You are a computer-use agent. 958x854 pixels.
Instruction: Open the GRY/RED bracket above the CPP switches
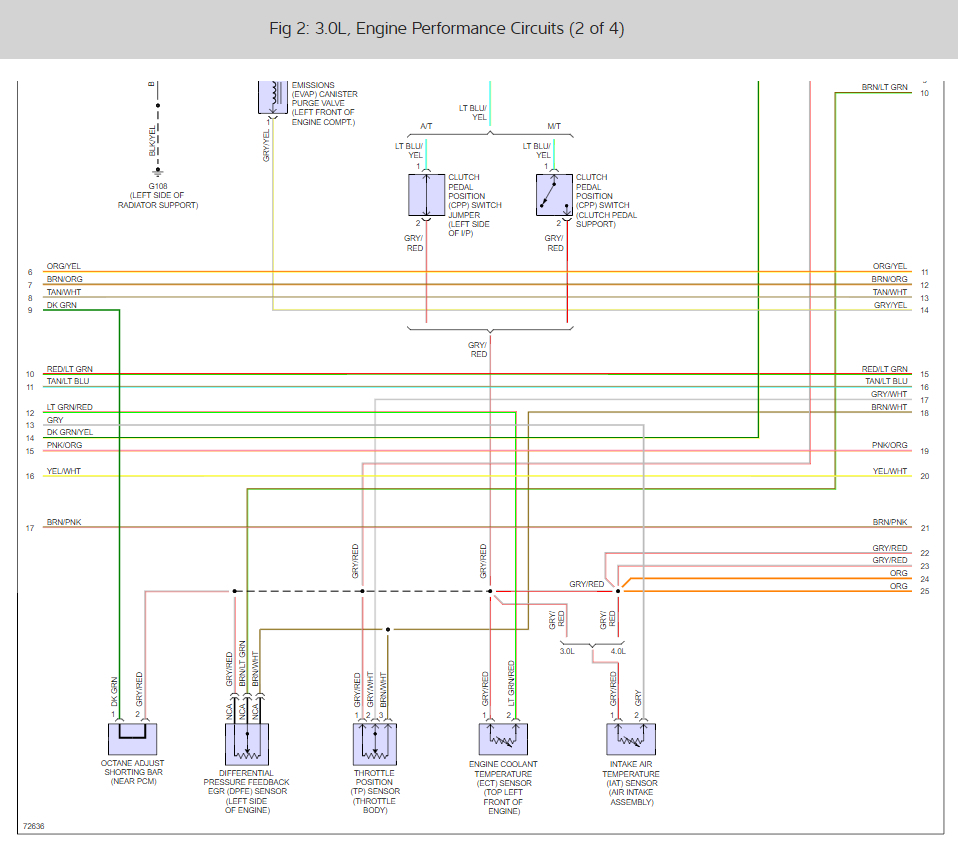point(488,331)
